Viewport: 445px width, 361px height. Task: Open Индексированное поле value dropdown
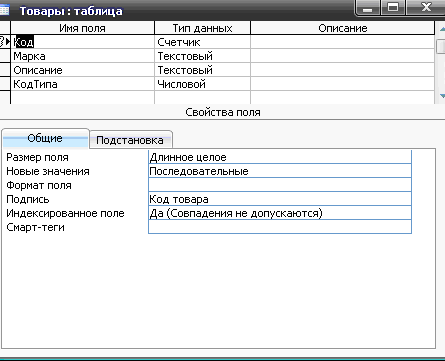tap(280, 213)
